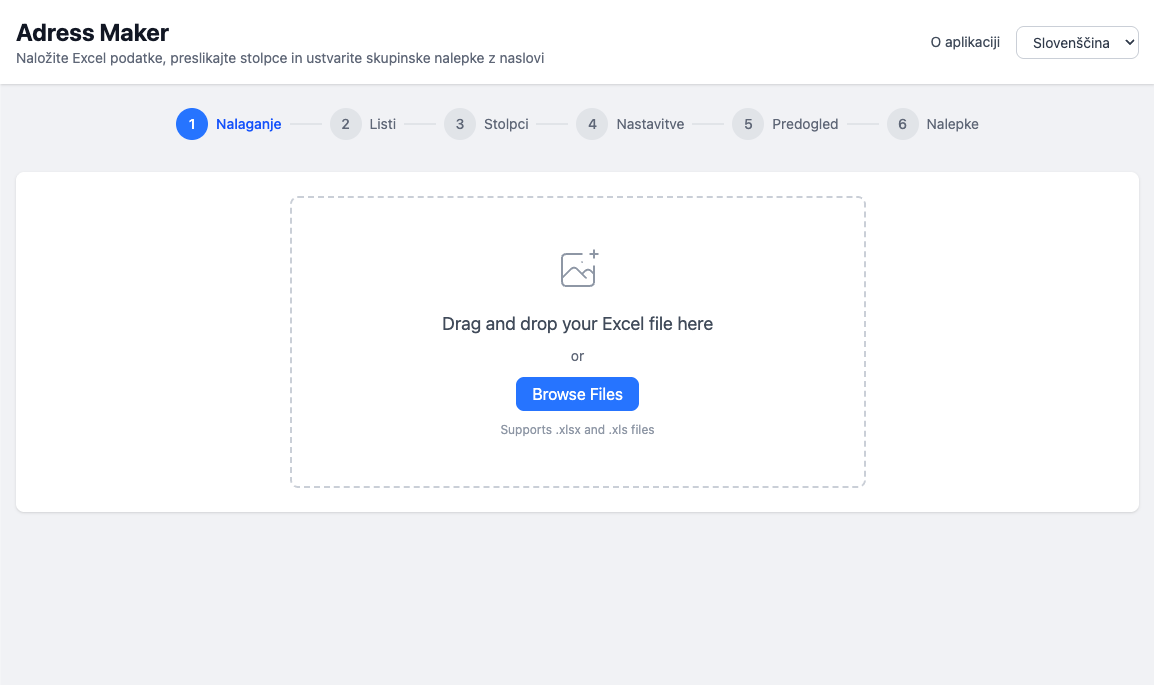Click step 5 circle for Predogled
The image size is (1154, 685).
click(748, 124)
